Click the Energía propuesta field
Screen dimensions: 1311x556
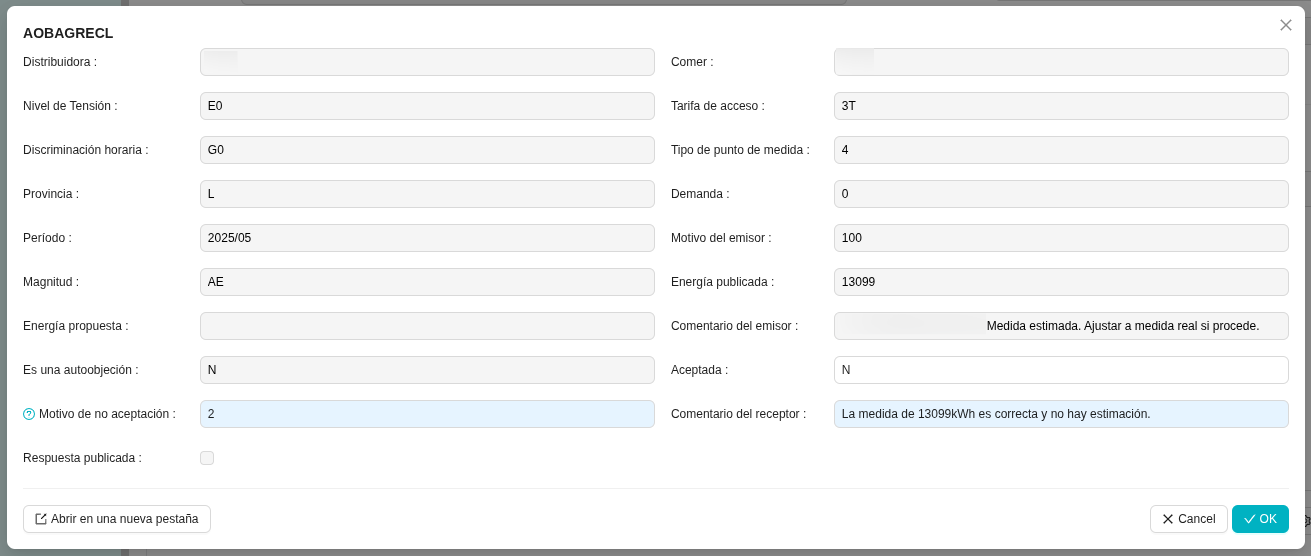tap(427, 326)
